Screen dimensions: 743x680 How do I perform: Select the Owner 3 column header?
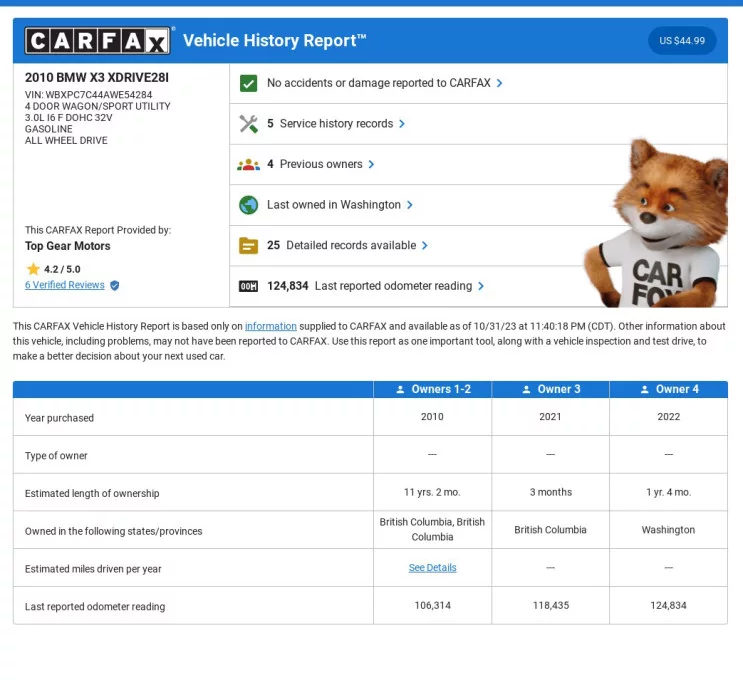coord(550,389)
